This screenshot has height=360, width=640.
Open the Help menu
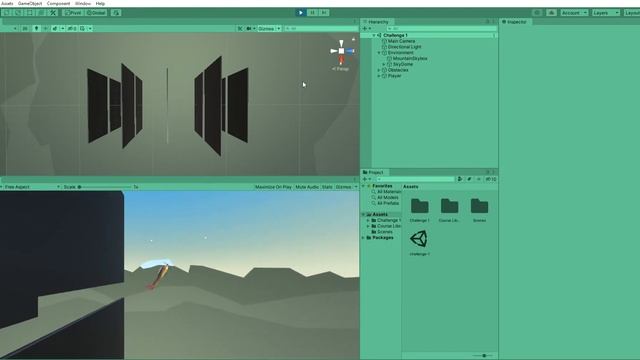coord(100,3)
